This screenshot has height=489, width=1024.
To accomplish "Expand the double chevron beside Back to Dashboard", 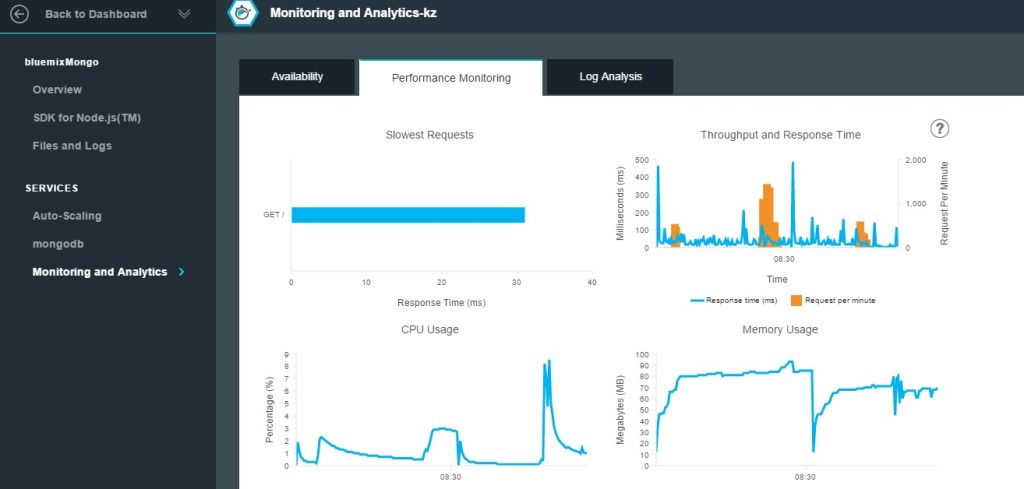I will coord(183,14).
